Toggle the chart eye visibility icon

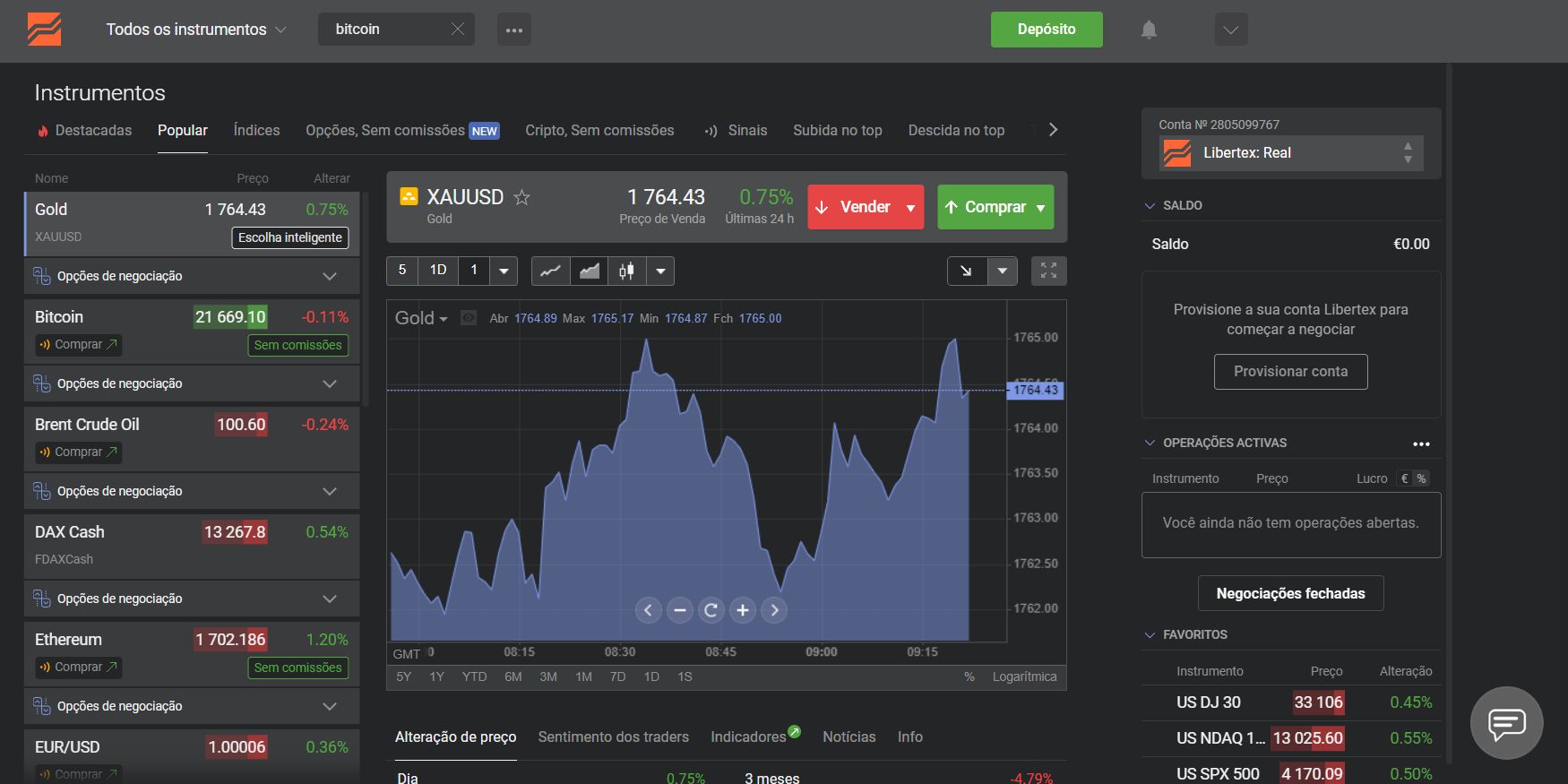[x=469, y=317]
